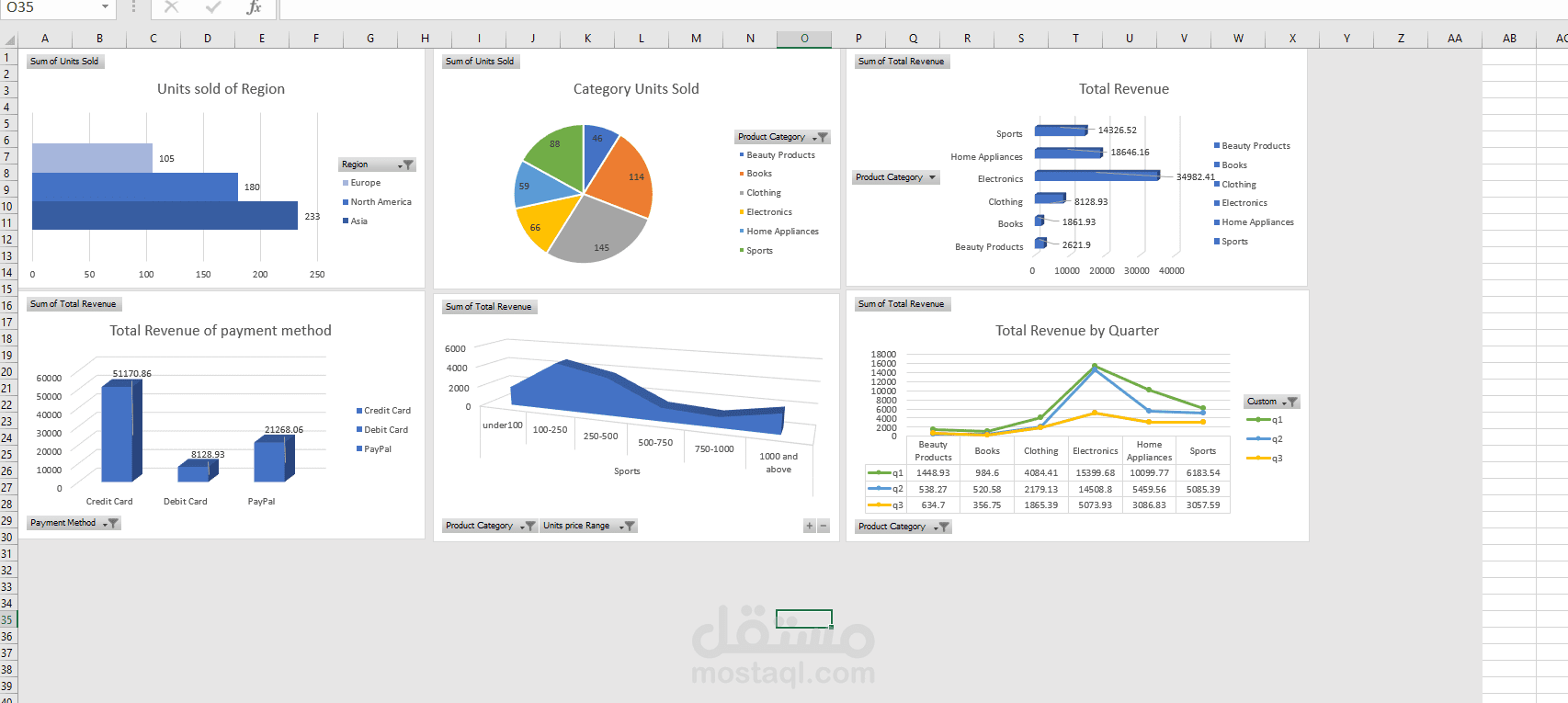Click the formula bar enter checkmark icon
This screenshot has height=703, width=1568.
[x=213, y=7]
